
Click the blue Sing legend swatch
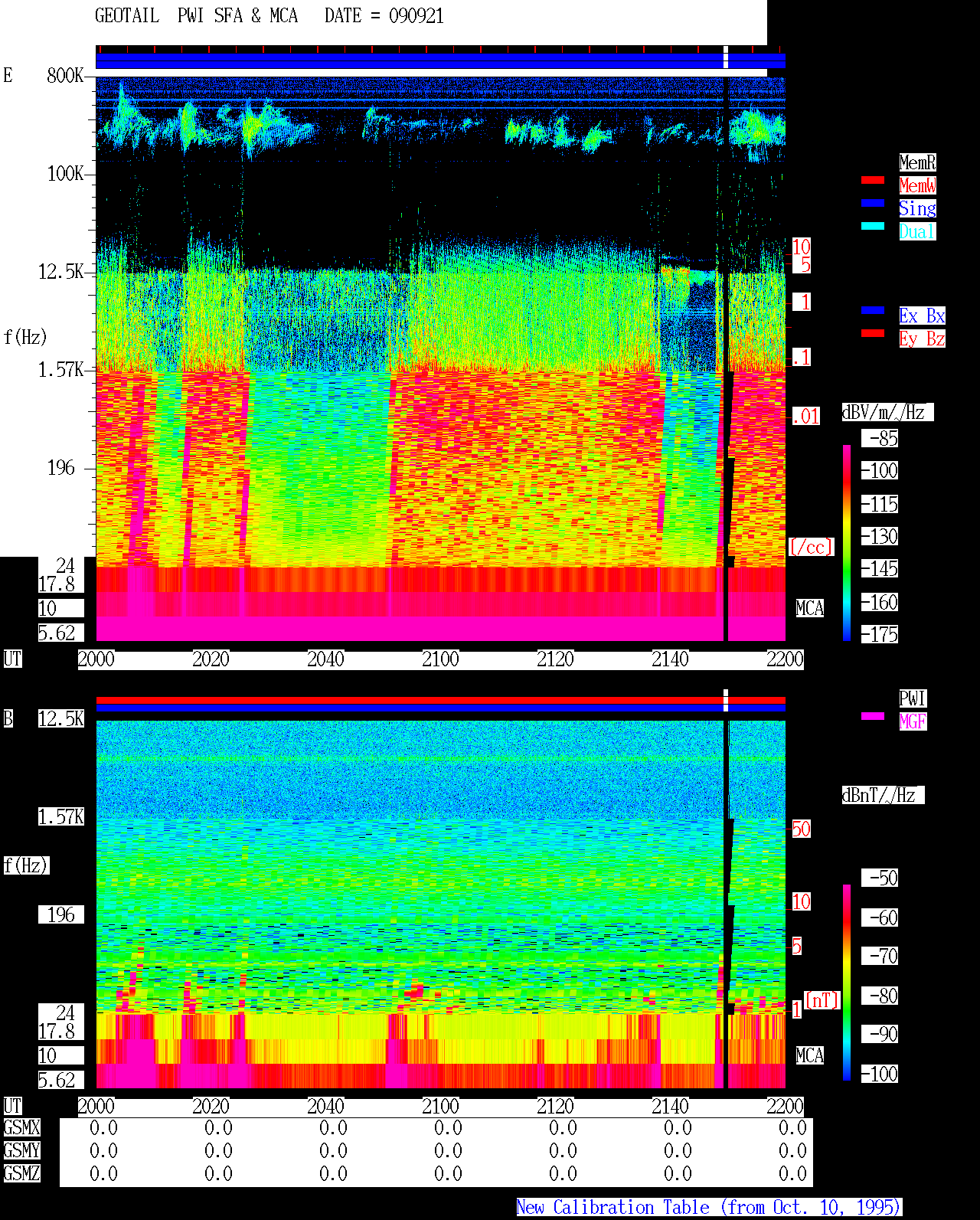click(873, 203)
